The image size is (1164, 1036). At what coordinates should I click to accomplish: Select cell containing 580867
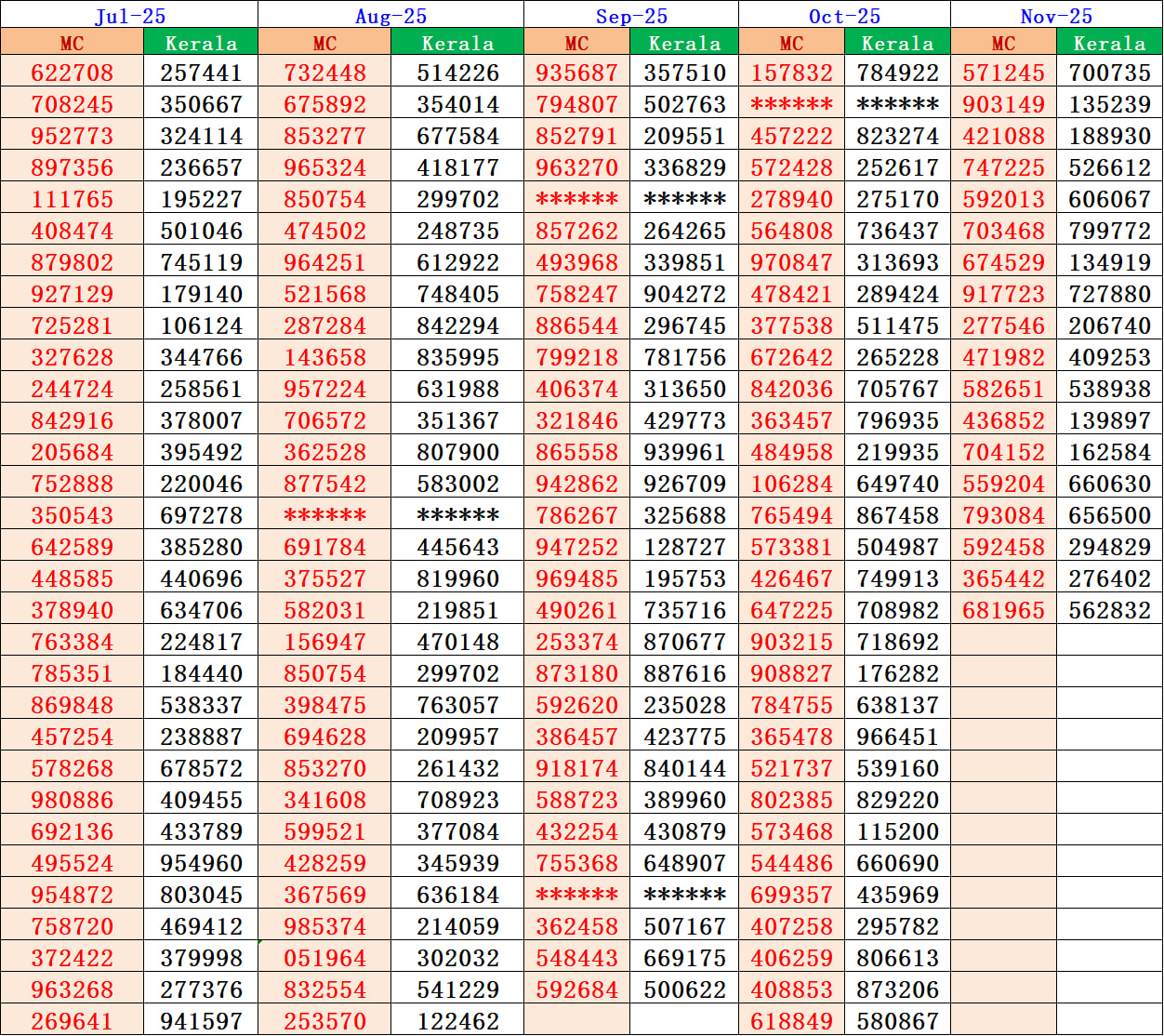click(896, 1019)
